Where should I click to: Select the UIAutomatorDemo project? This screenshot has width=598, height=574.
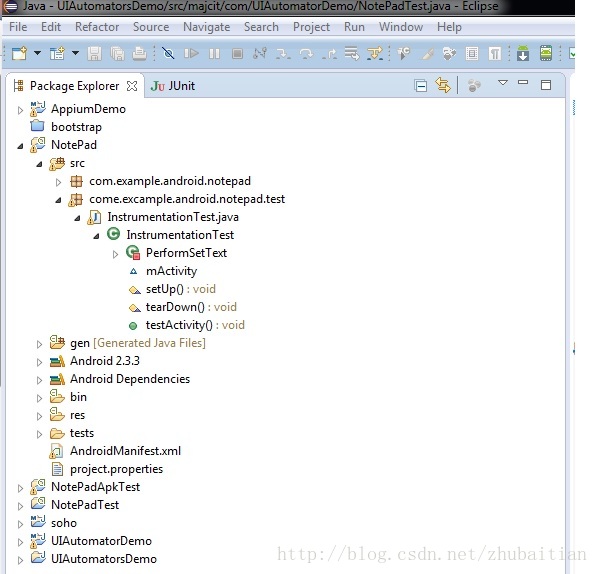101,541
